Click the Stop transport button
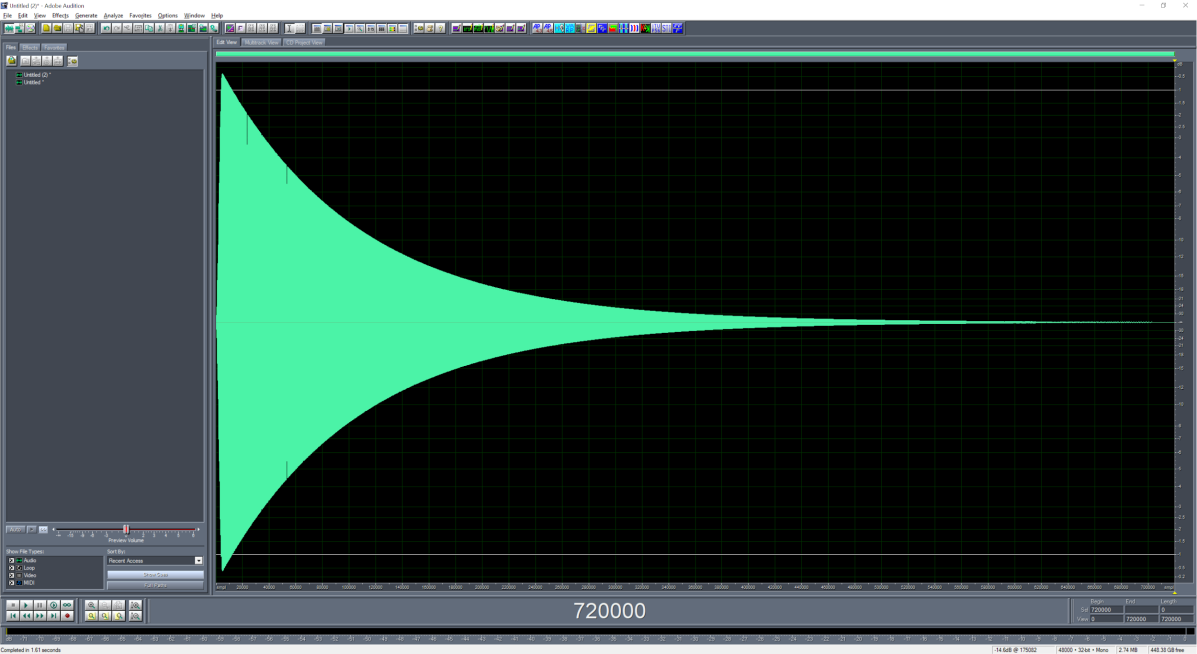The height and width of the screenshot is (654, 1197). (x=13, y=605)
